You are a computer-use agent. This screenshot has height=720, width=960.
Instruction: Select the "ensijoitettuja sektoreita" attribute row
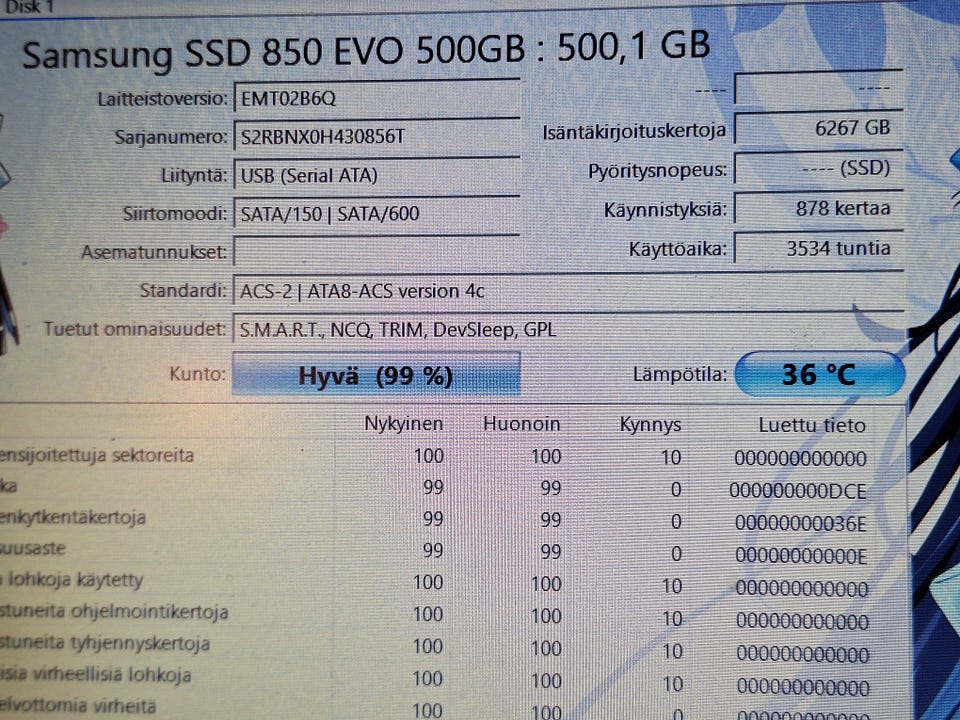coord(433,457)
